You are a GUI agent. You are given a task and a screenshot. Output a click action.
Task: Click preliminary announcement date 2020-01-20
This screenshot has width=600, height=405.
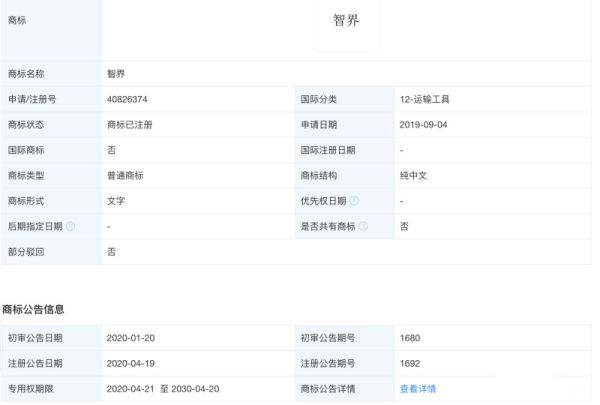(x=130, y=338)
